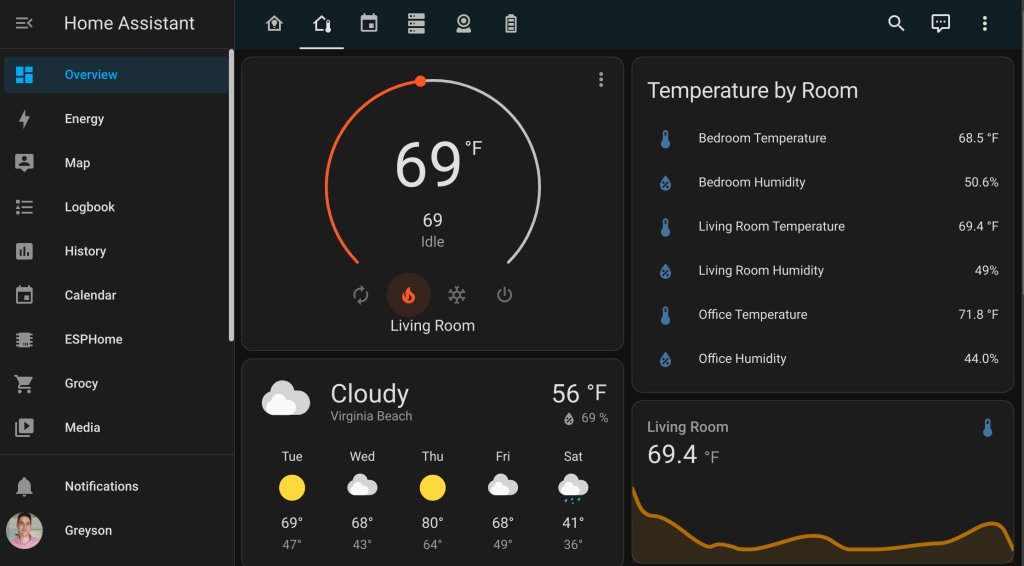Open Notifications panel

point(101,486)
